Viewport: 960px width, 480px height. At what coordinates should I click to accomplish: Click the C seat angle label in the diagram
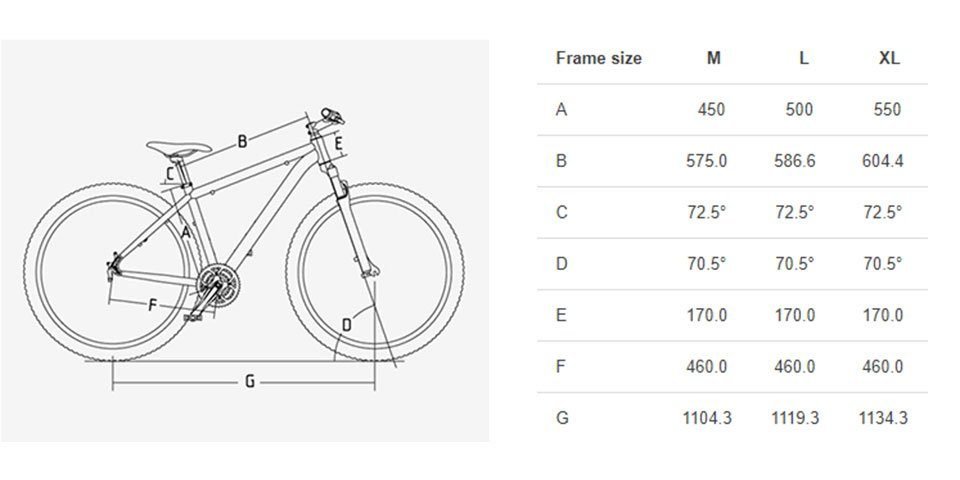(x=170, y=174)
